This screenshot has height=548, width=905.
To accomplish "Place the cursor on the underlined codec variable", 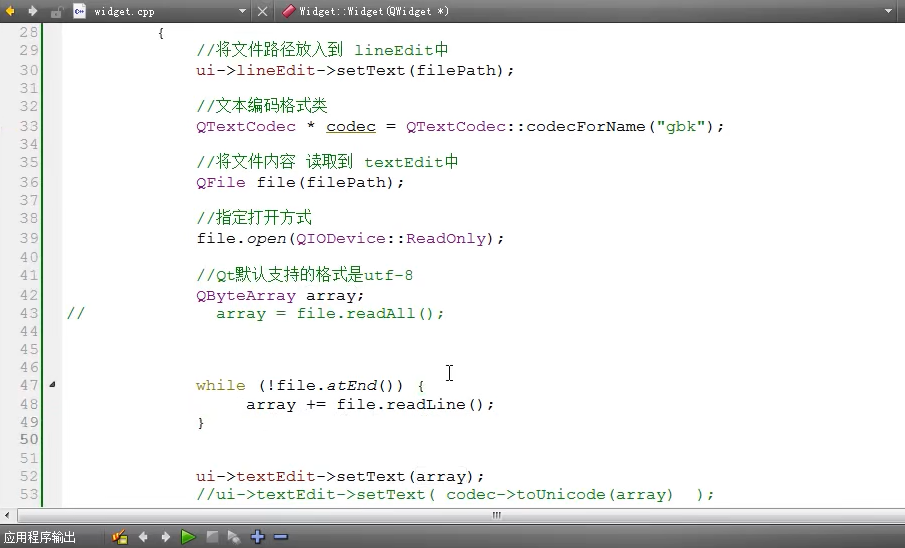I will 351,126.
